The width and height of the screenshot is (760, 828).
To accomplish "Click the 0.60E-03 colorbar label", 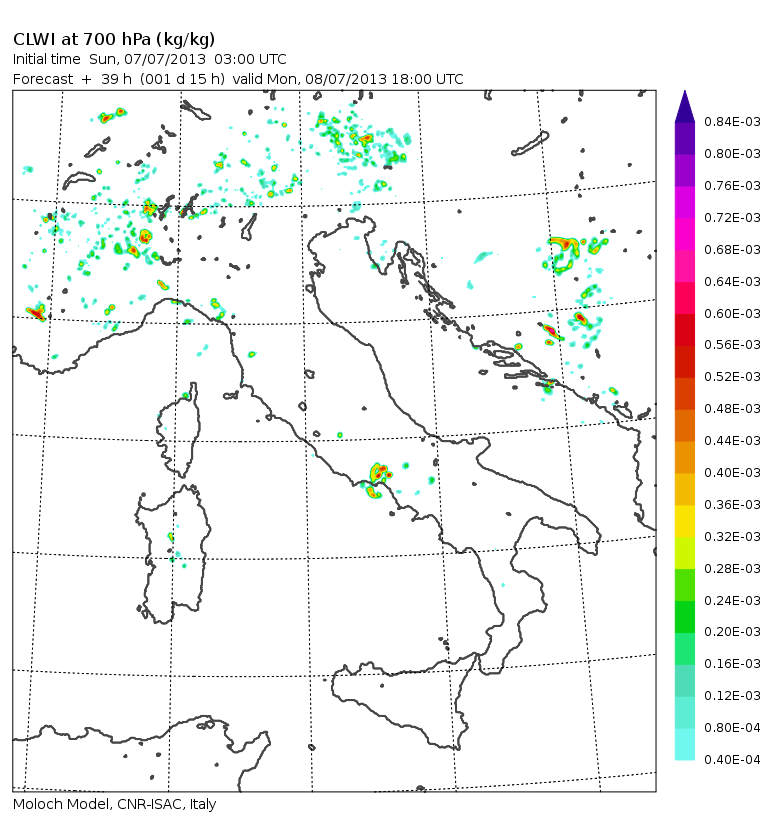I will click(732, 314).
